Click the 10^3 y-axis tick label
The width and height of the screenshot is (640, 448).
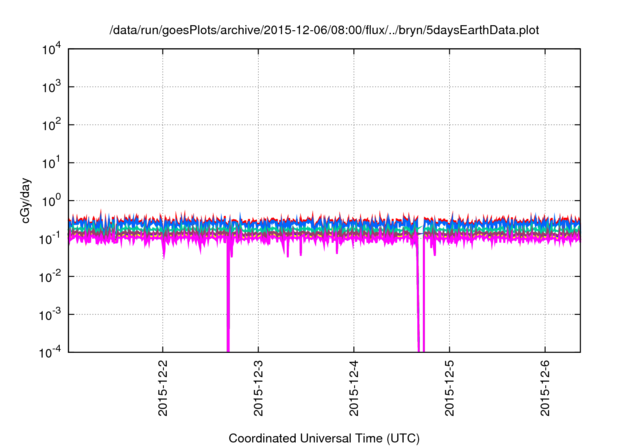[x=51, y=87]
